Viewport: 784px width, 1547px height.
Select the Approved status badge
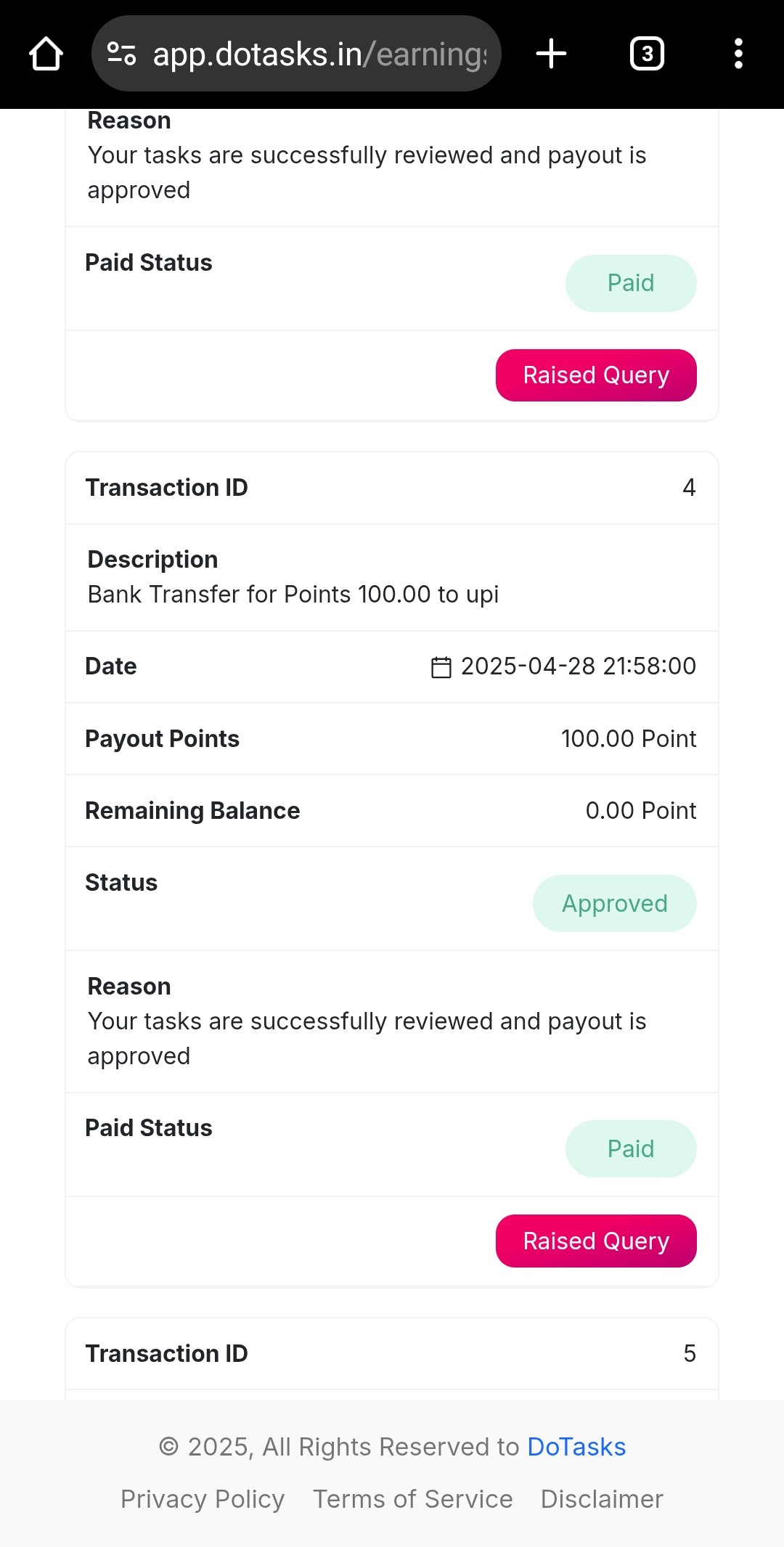click(615, 903)
